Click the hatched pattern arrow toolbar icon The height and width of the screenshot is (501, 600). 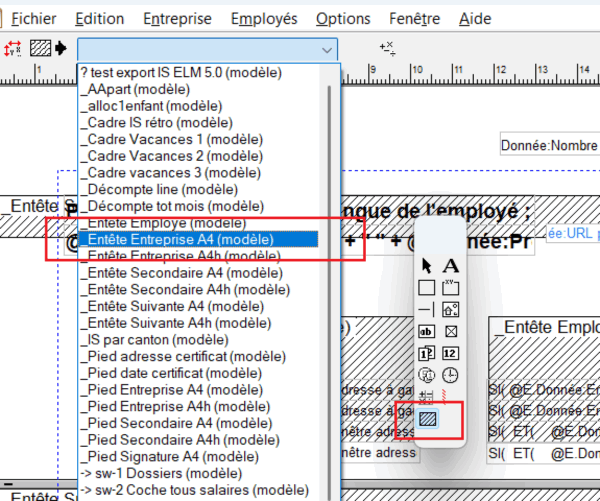click(48, 47)
